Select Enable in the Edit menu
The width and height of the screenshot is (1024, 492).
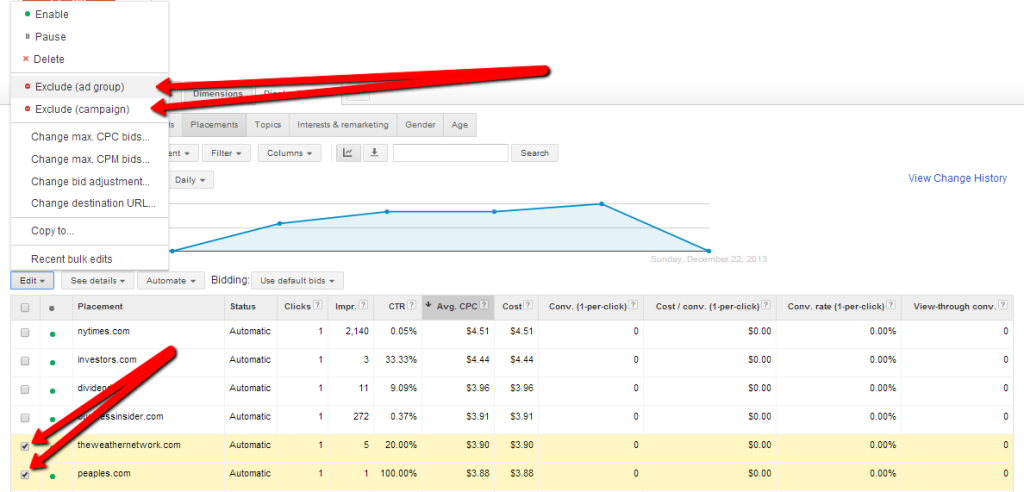point(89,14)
